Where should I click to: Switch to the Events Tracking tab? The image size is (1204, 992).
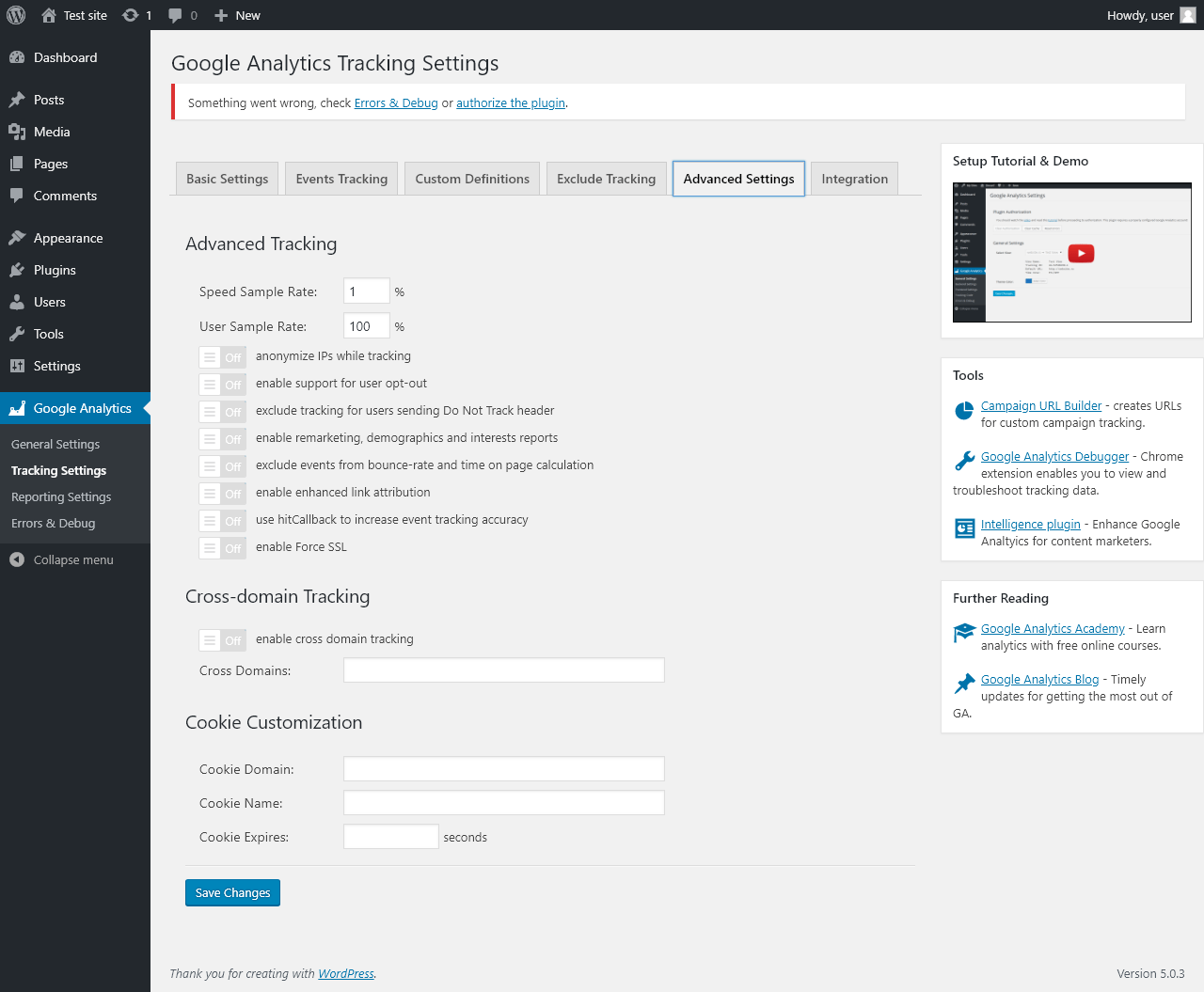tap(341, 179)
